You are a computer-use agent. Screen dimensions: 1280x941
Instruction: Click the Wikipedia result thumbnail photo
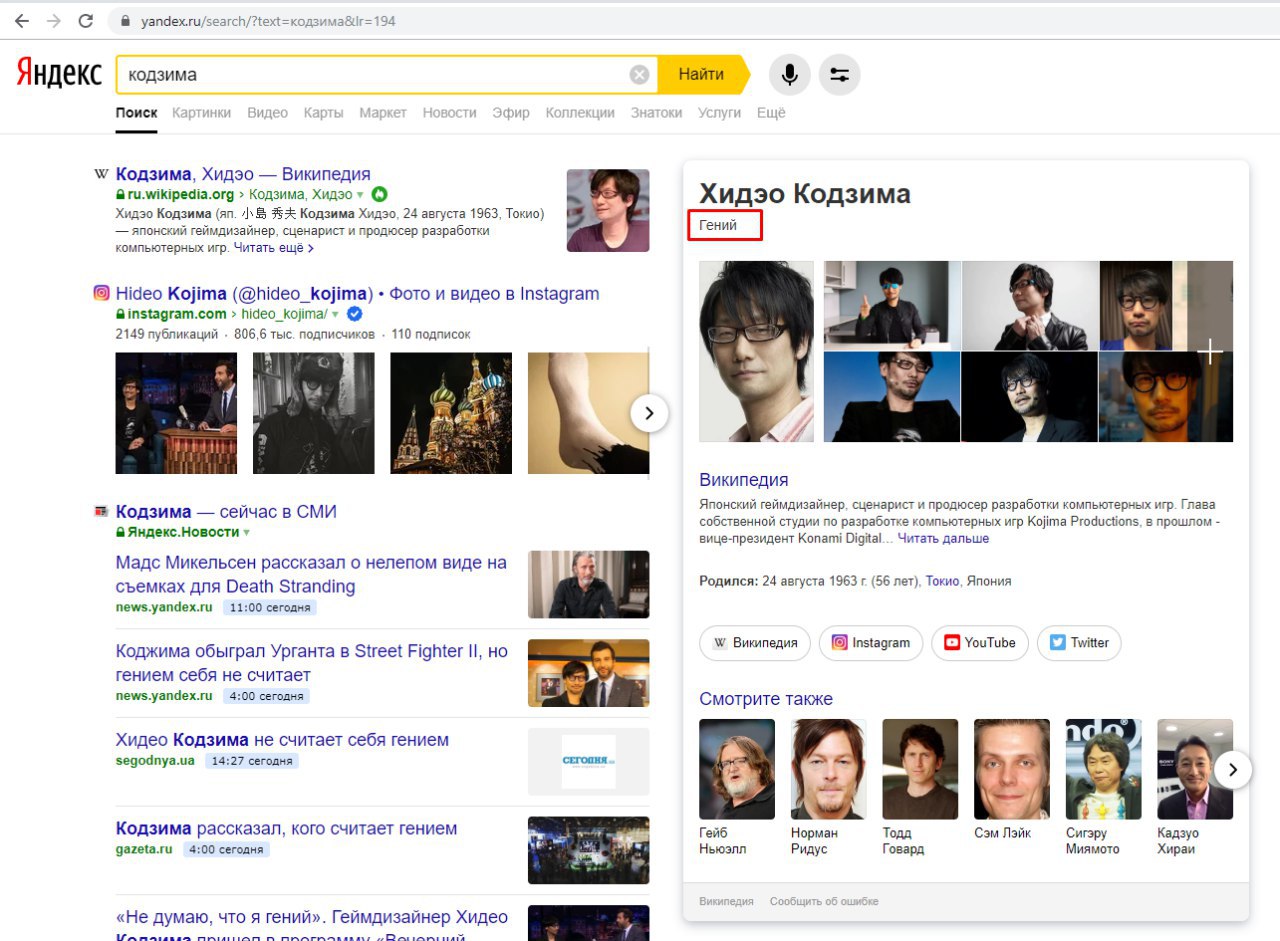[x=608, y=210]
